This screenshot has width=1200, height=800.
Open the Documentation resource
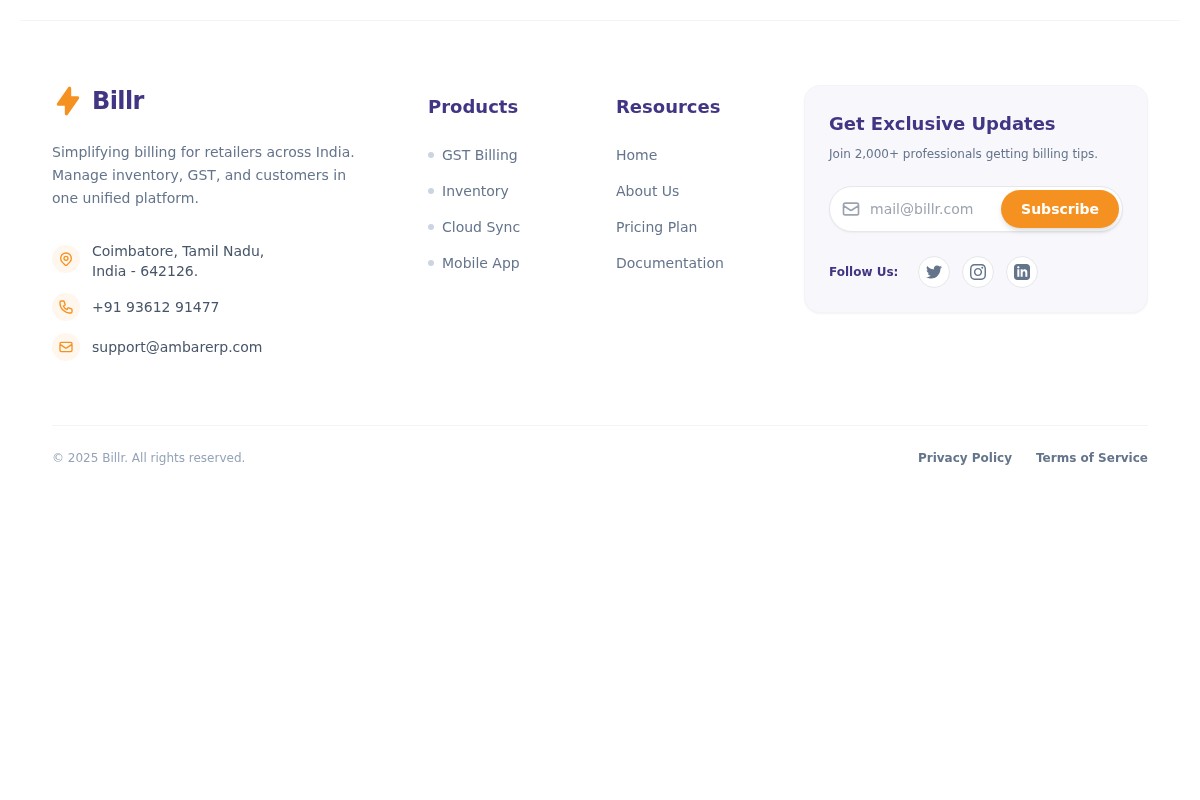click(669, 263)
